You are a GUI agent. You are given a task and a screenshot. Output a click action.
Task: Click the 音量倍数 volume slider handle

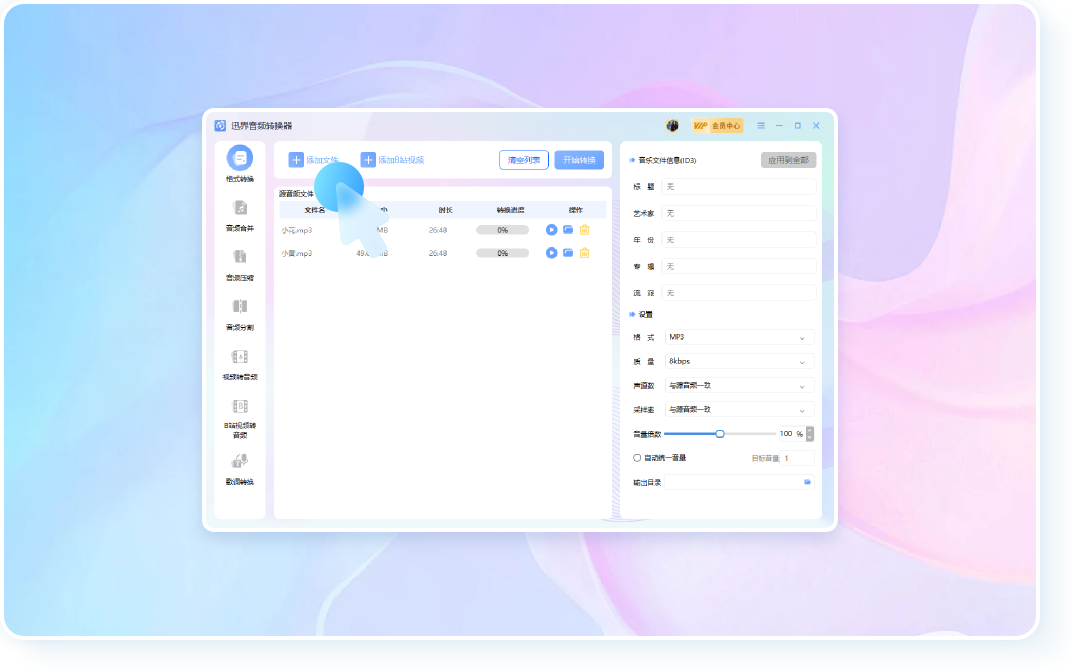tap(720, 434)
